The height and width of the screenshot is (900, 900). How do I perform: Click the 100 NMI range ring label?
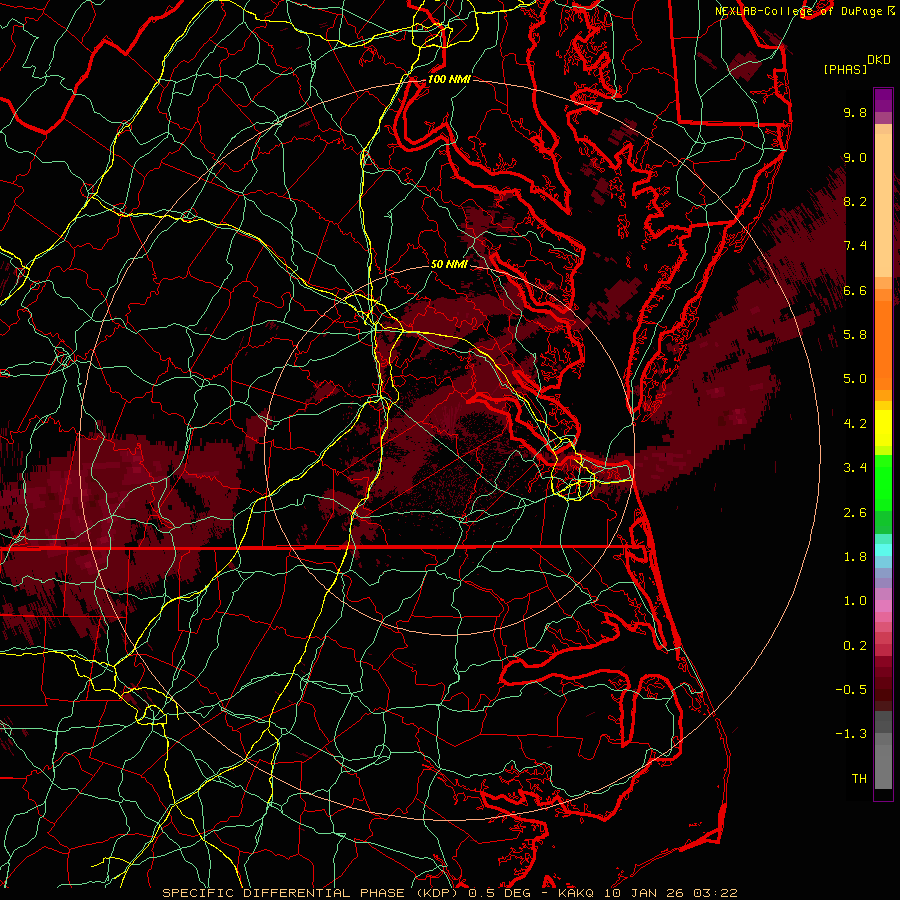pos(449,79)
